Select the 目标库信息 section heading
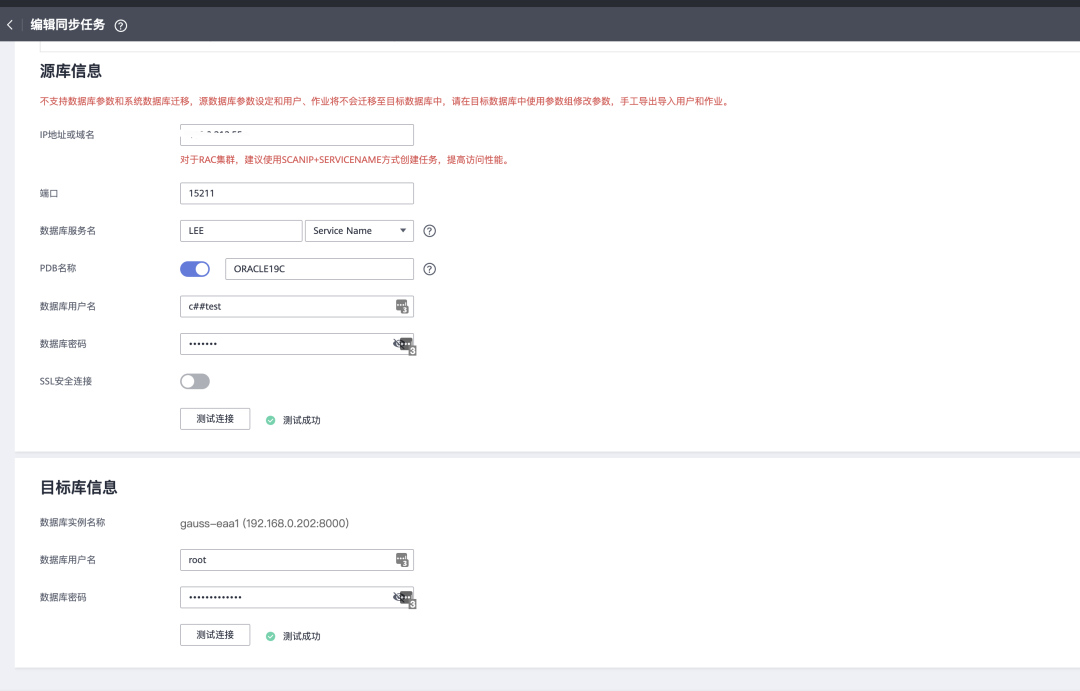The image size is (1080, 691). (79, 488)
